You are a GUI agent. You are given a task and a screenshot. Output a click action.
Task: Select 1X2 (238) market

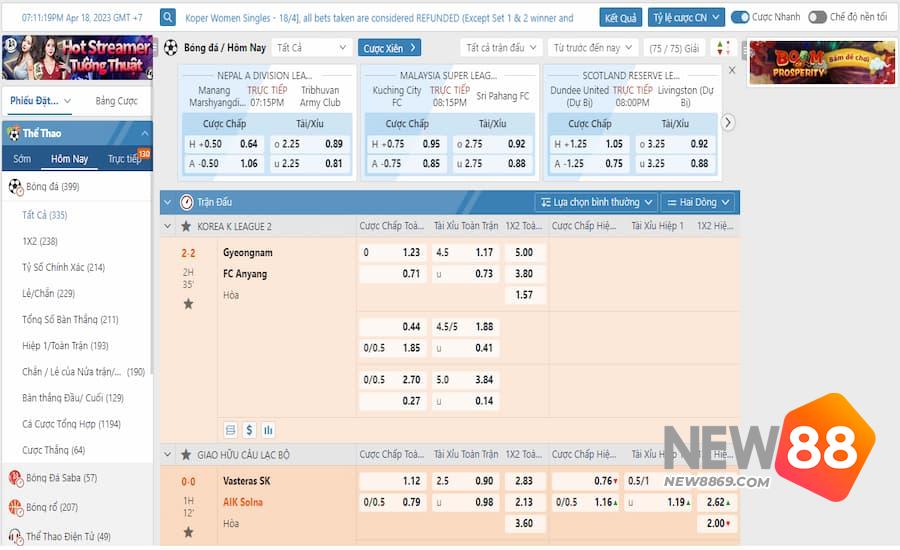(x=40, y=241)
